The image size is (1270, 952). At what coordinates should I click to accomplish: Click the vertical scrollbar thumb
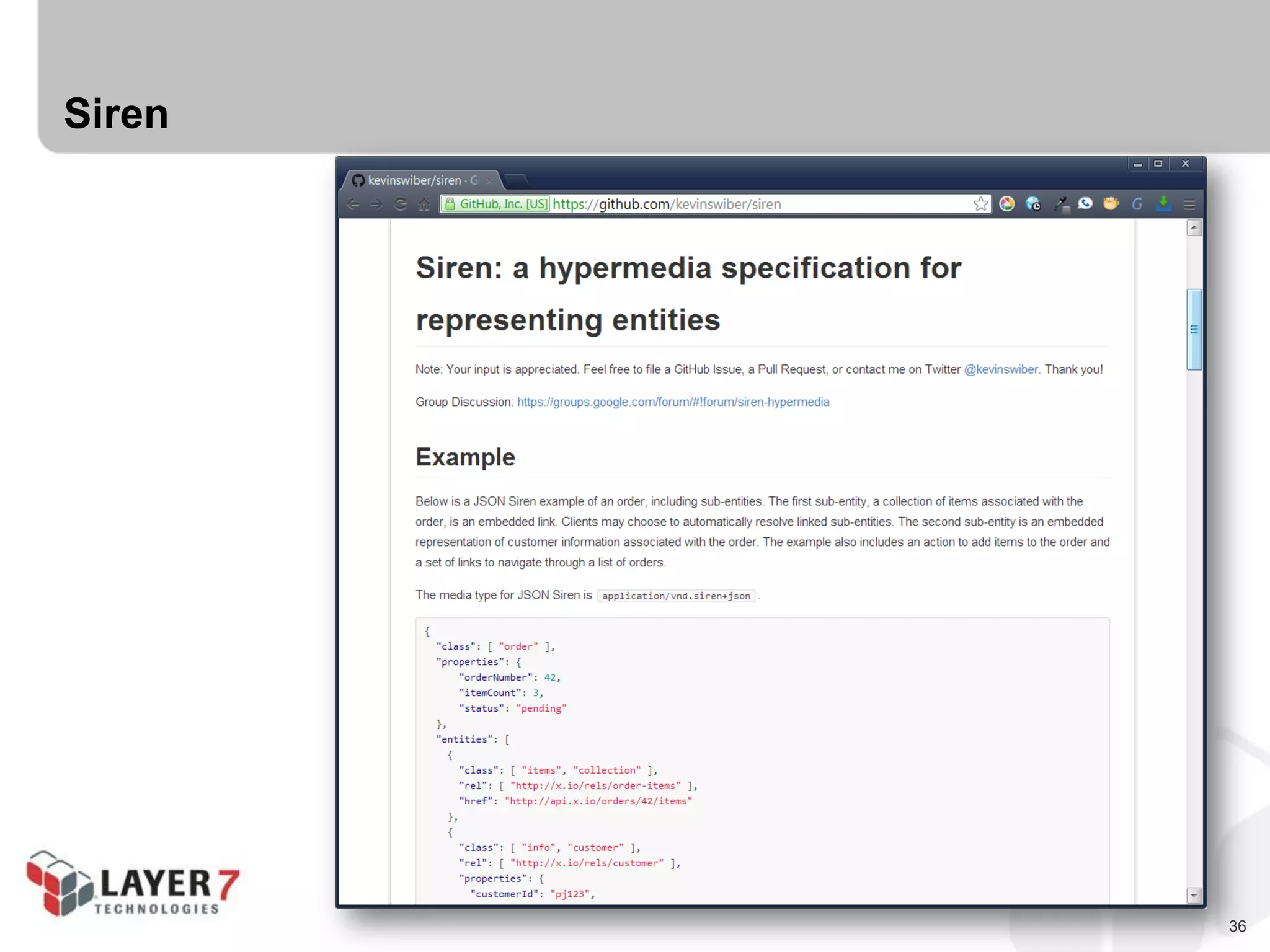pos(1194,329)
